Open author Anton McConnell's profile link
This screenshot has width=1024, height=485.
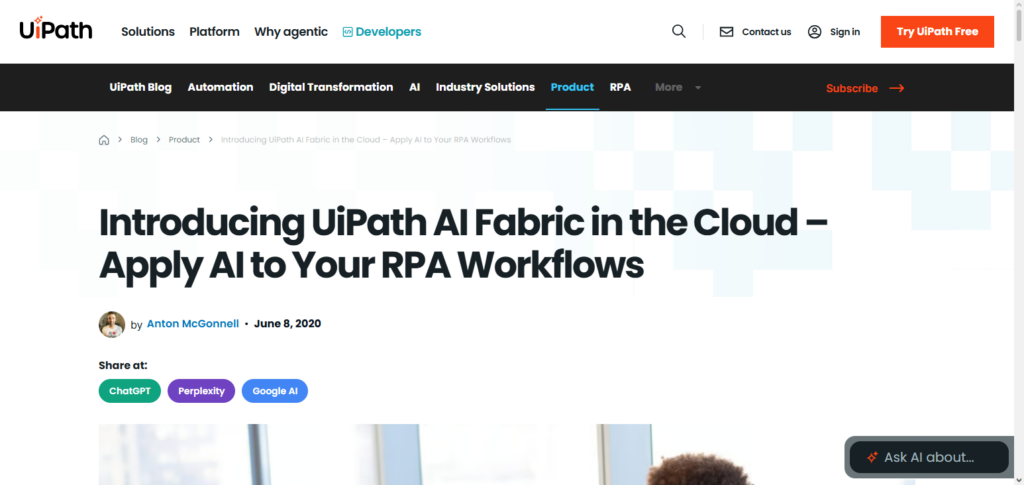[x=193, y=324]
